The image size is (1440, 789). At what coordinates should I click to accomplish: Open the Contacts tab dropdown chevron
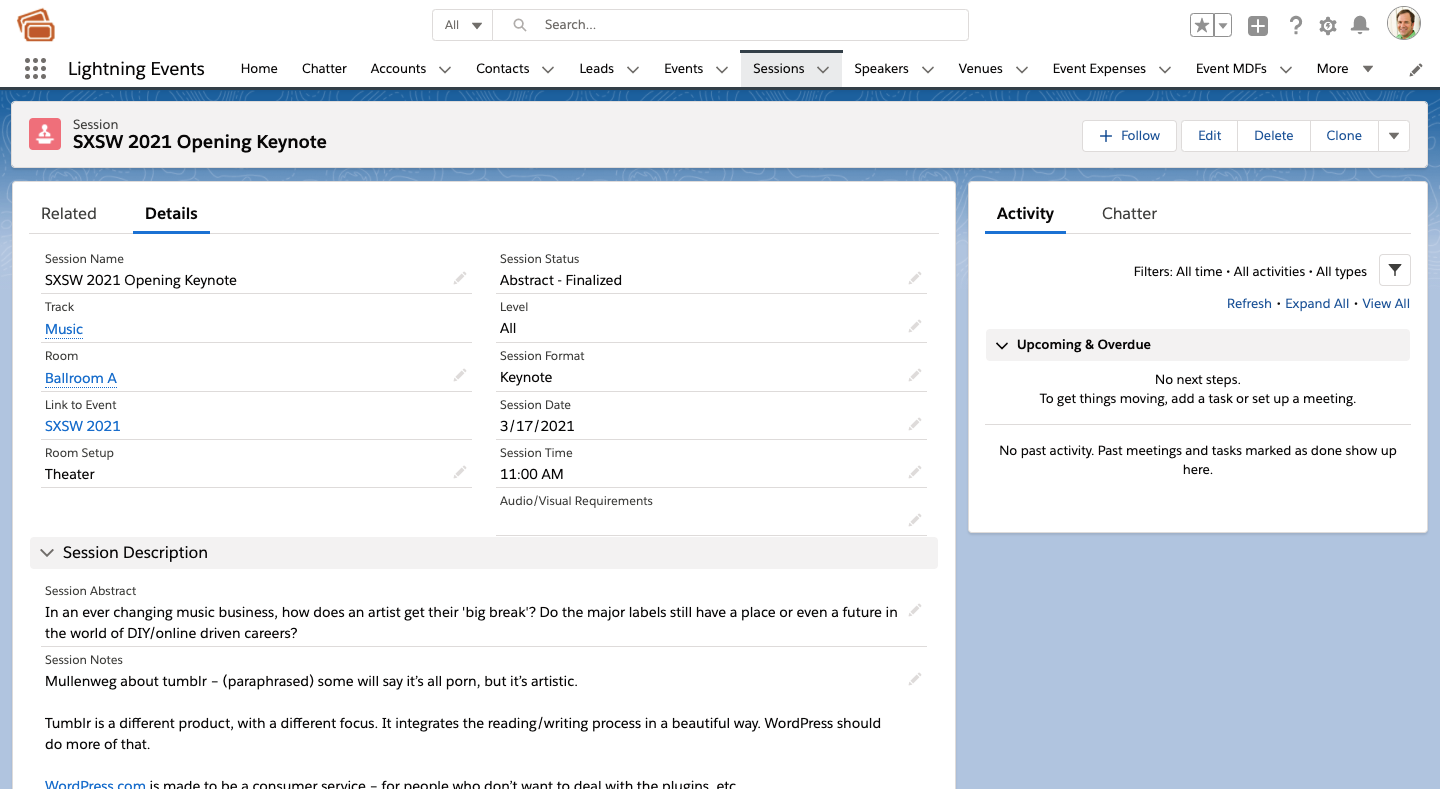[548, 70]
